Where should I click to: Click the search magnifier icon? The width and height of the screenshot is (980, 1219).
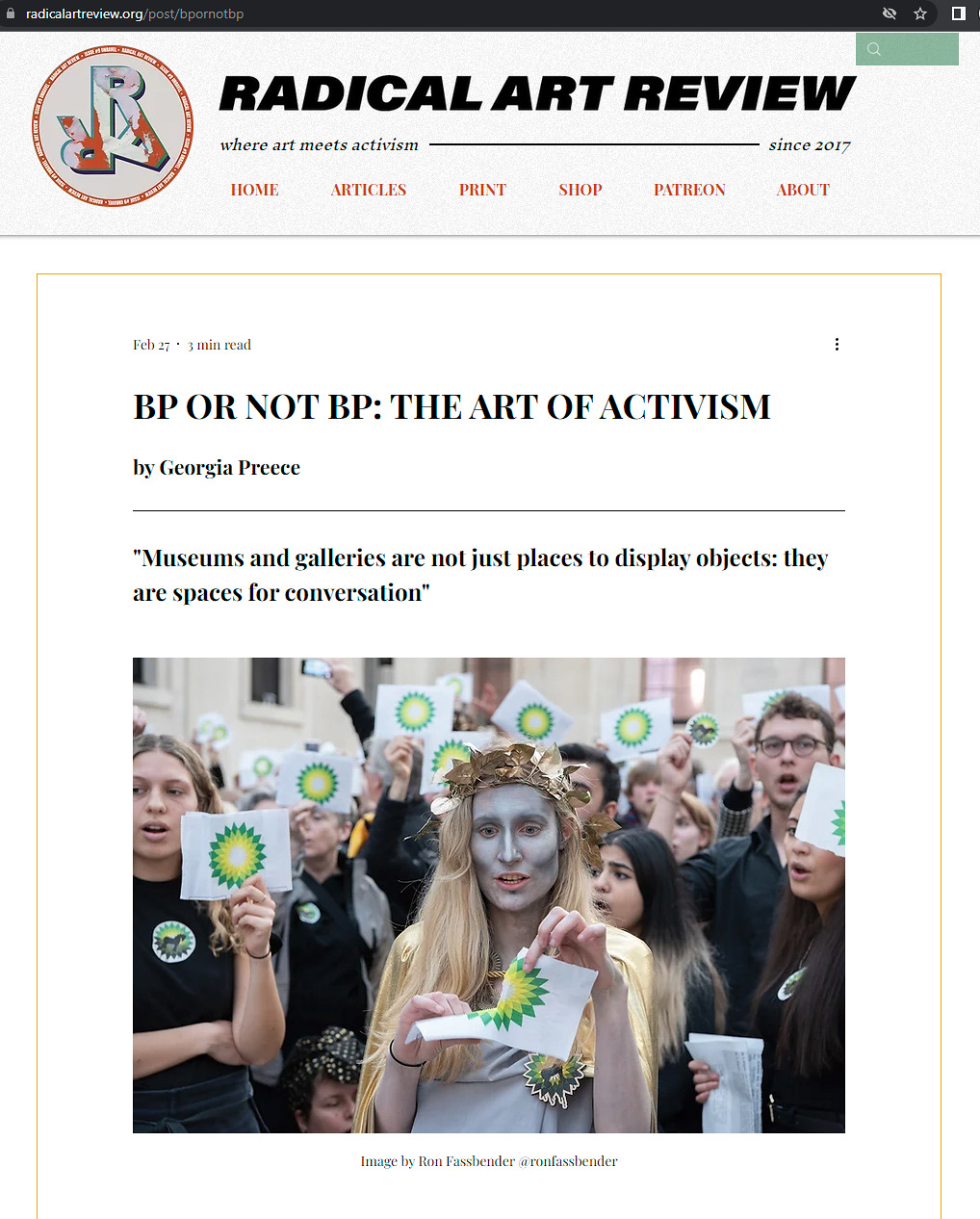[874, 49]
